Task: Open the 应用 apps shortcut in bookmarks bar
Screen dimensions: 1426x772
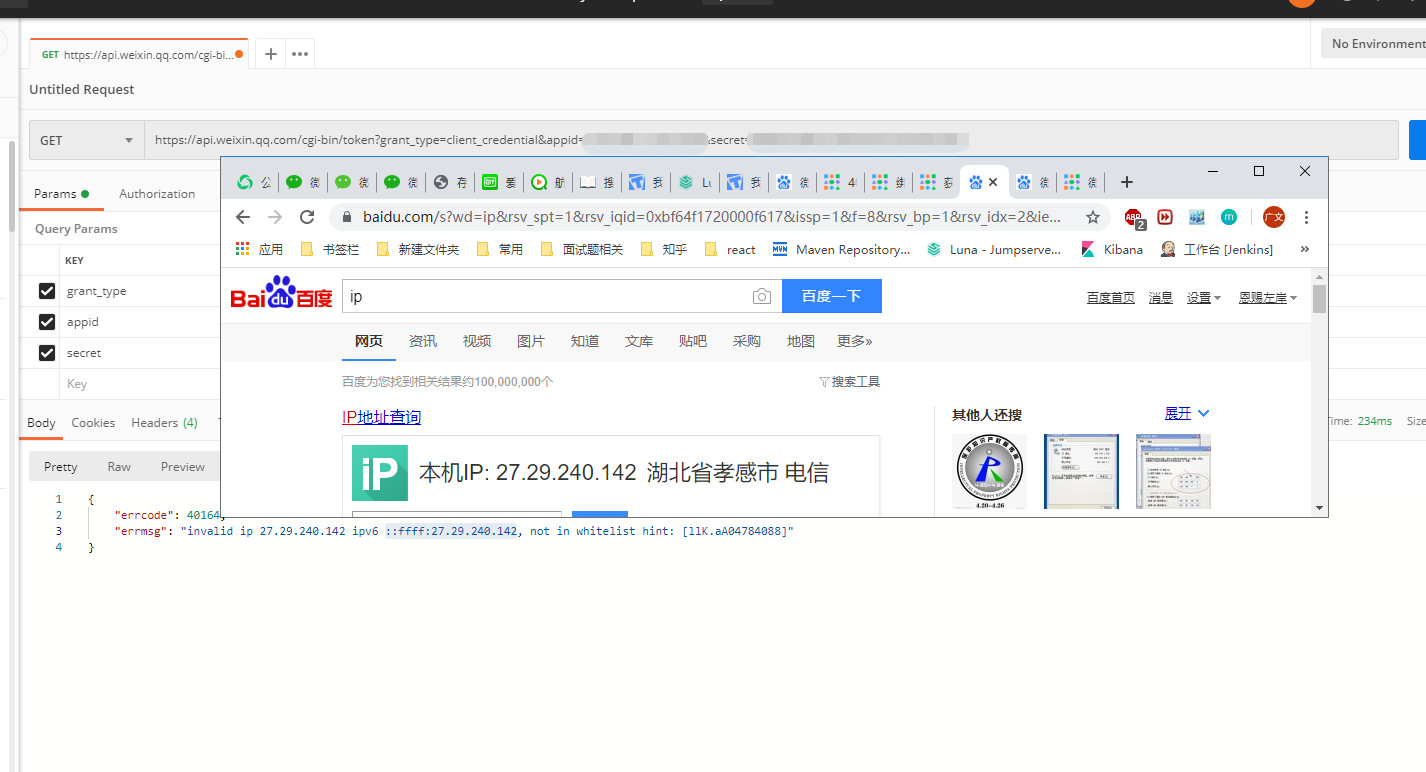Action: pyautogui.click(x=258, y=249)
